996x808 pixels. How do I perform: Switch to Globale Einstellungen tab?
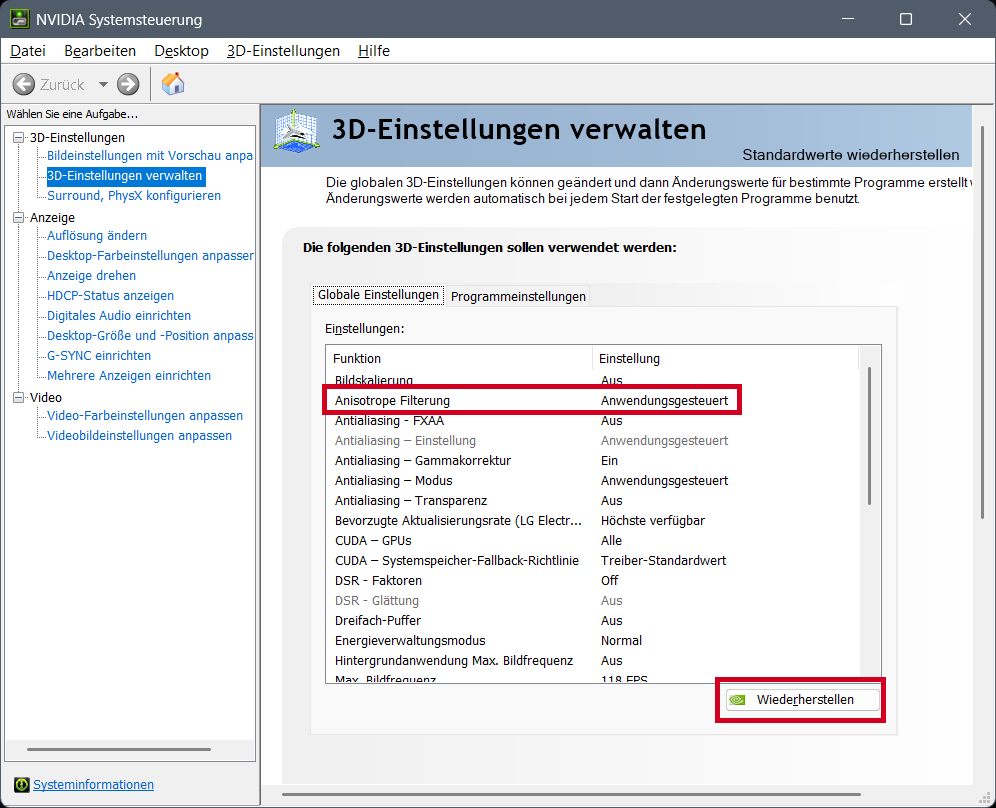click(x=379, y=295)
